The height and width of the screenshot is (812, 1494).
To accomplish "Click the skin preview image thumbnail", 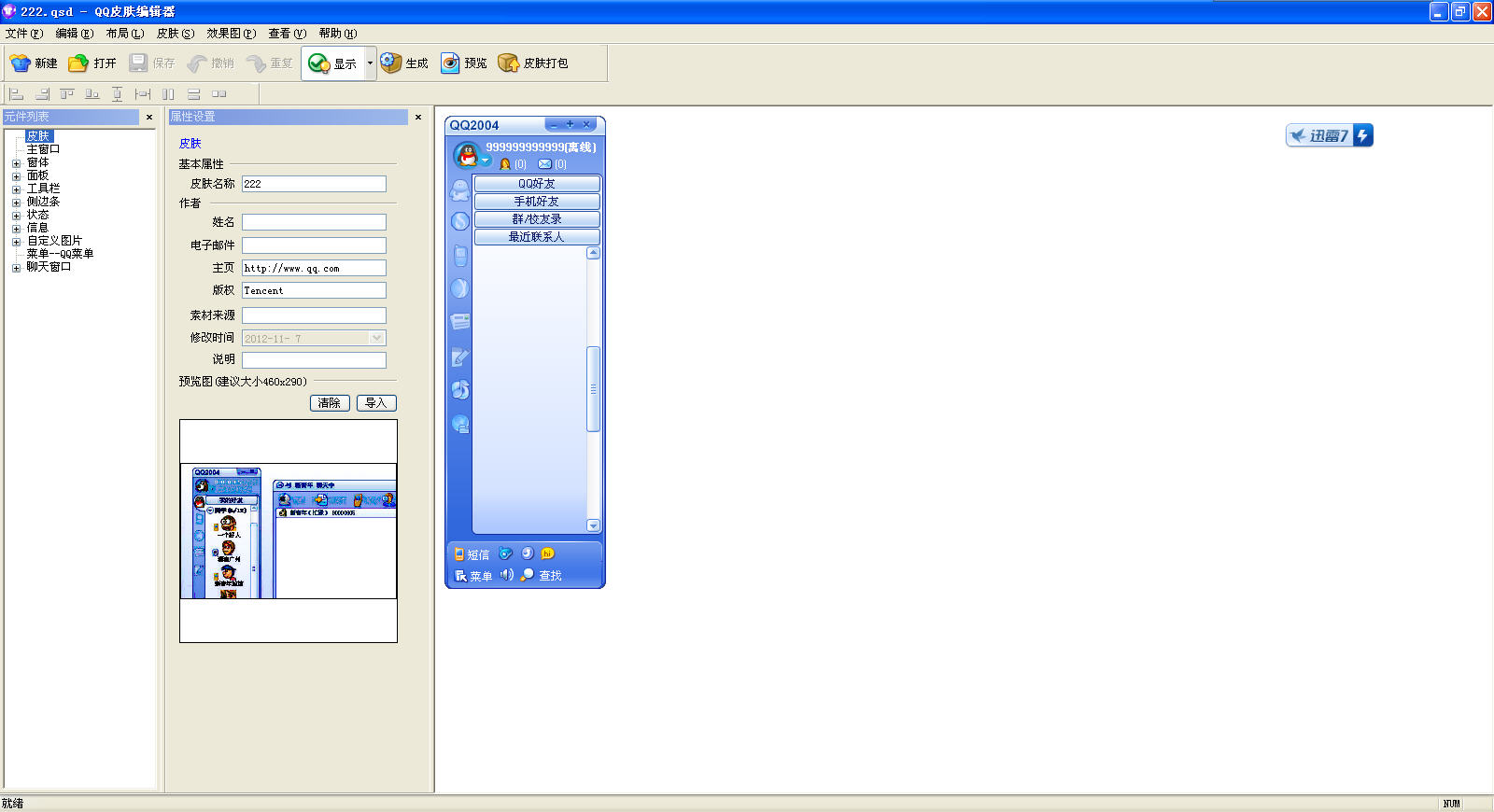I will tap(289, 531).
